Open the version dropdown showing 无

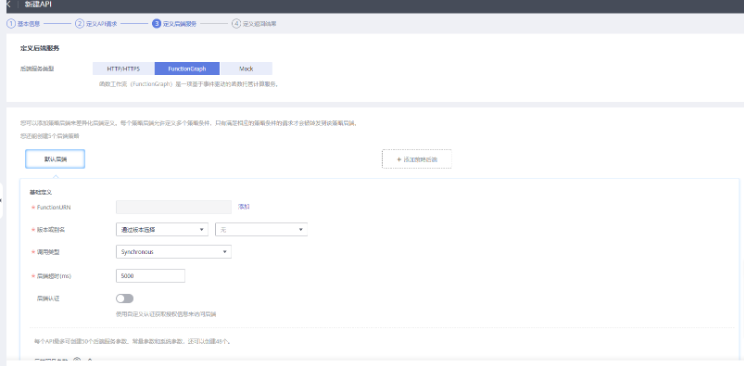click(x=261, y=230)
